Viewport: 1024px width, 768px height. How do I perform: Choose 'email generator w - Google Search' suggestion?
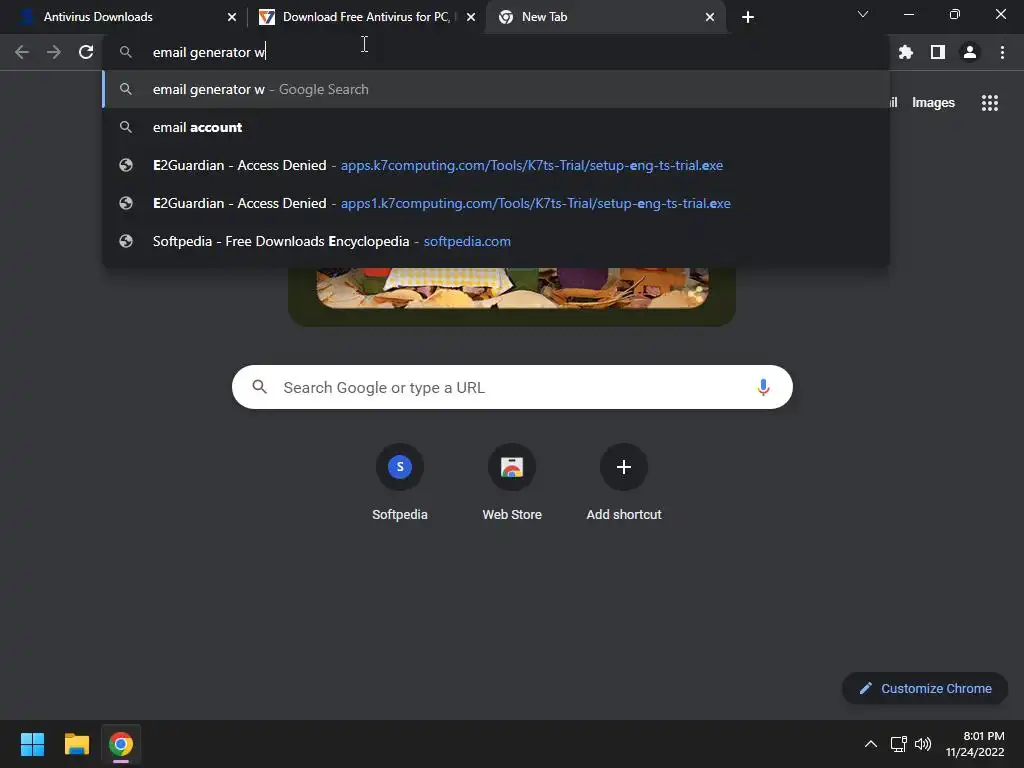point(496,89)
